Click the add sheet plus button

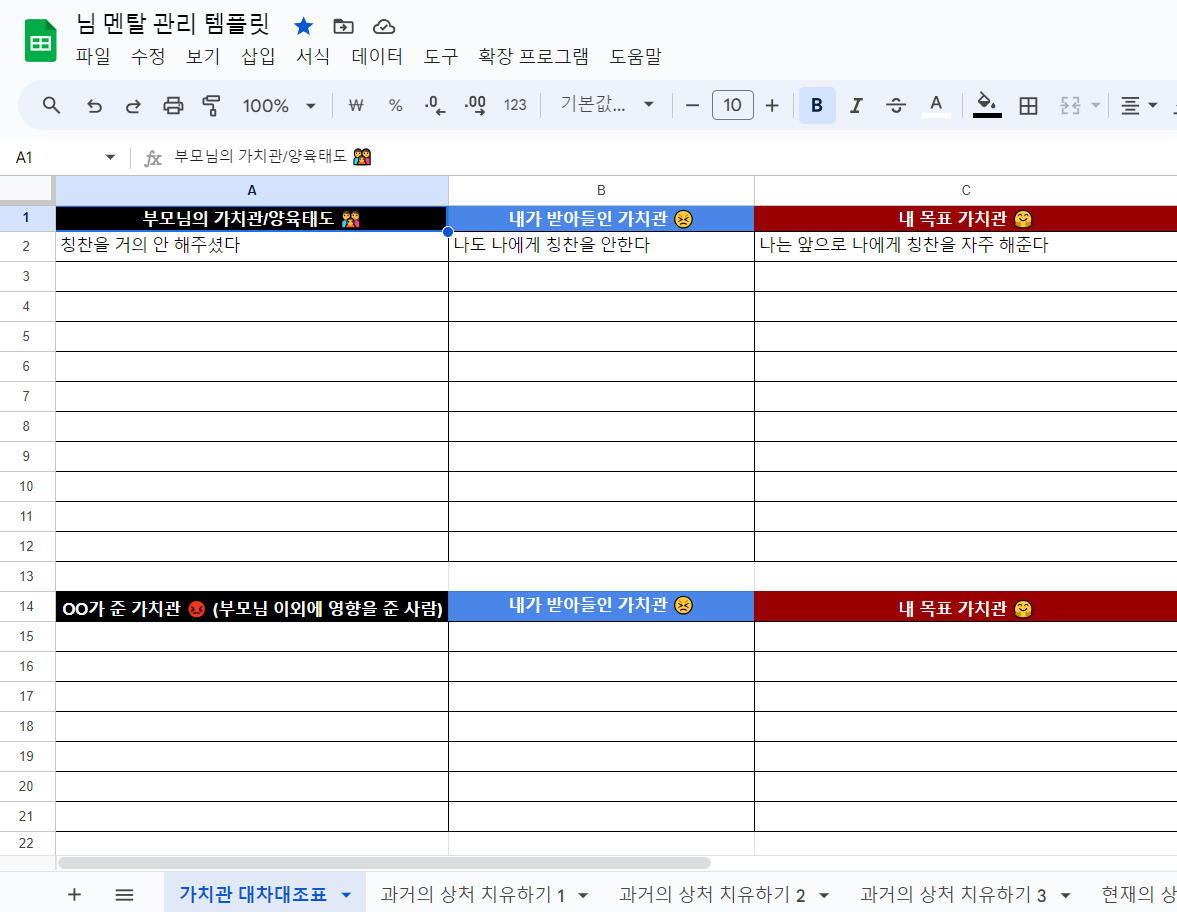pos(74,894)
